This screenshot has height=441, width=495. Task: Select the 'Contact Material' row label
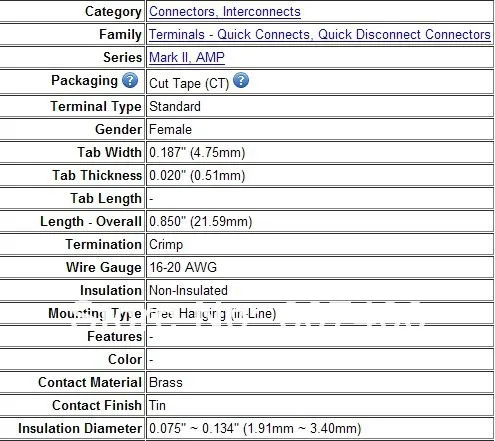coord(90,383)
